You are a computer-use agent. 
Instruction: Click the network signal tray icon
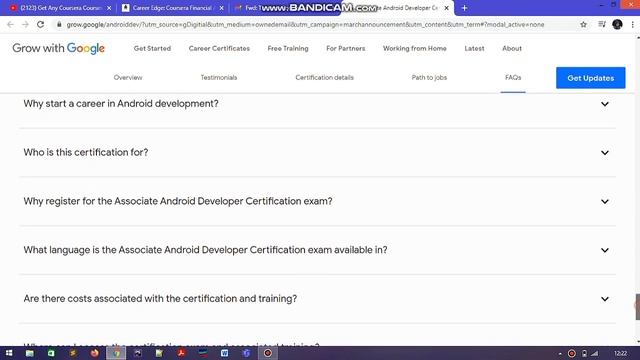(595, 353)
